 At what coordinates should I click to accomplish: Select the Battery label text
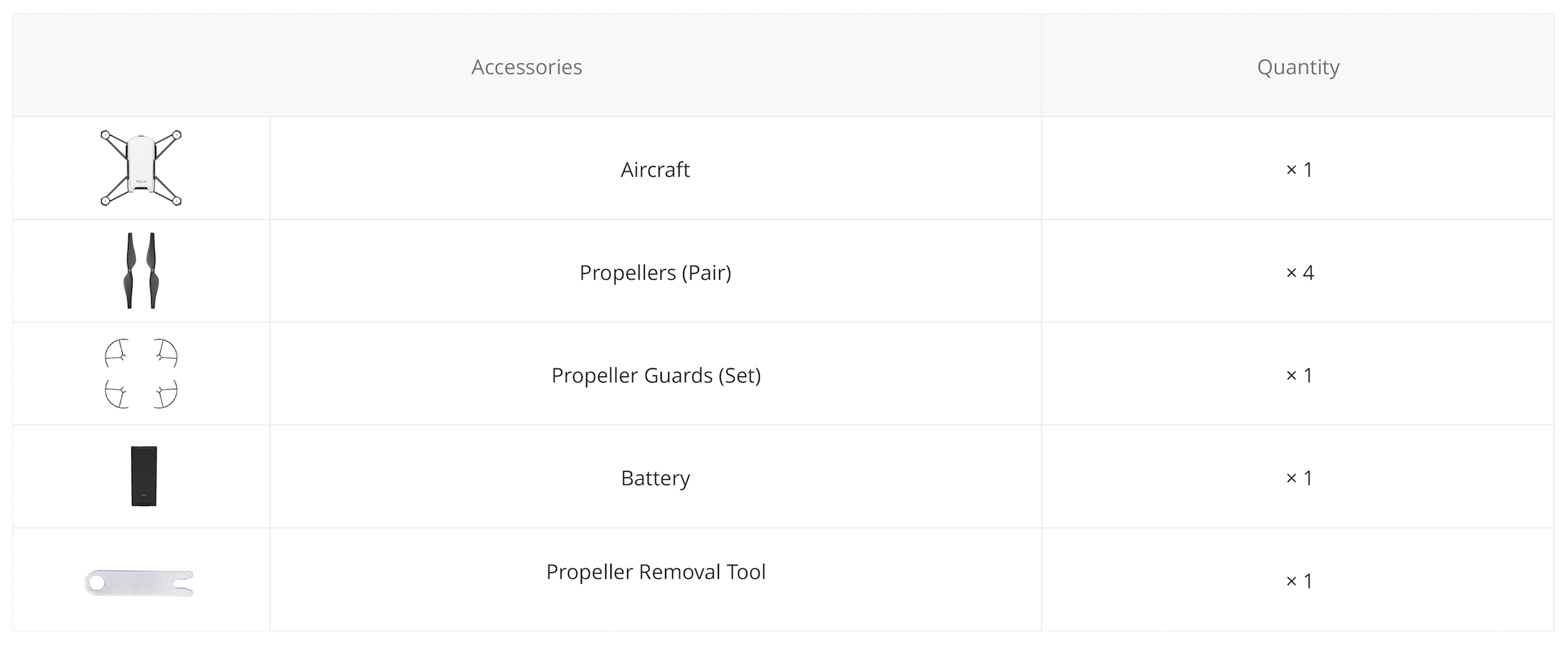(655, 478)
